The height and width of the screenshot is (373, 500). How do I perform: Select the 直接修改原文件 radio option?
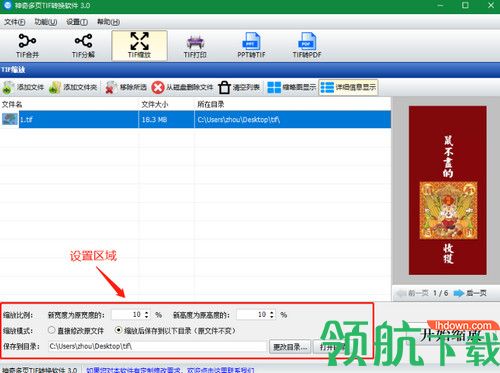51,330
